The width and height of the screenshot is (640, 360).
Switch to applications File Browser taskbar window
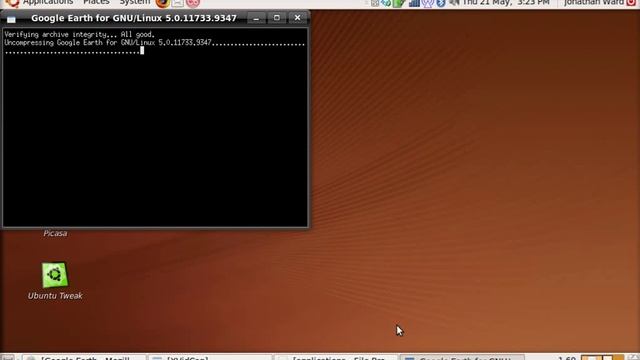click(335, 358)
